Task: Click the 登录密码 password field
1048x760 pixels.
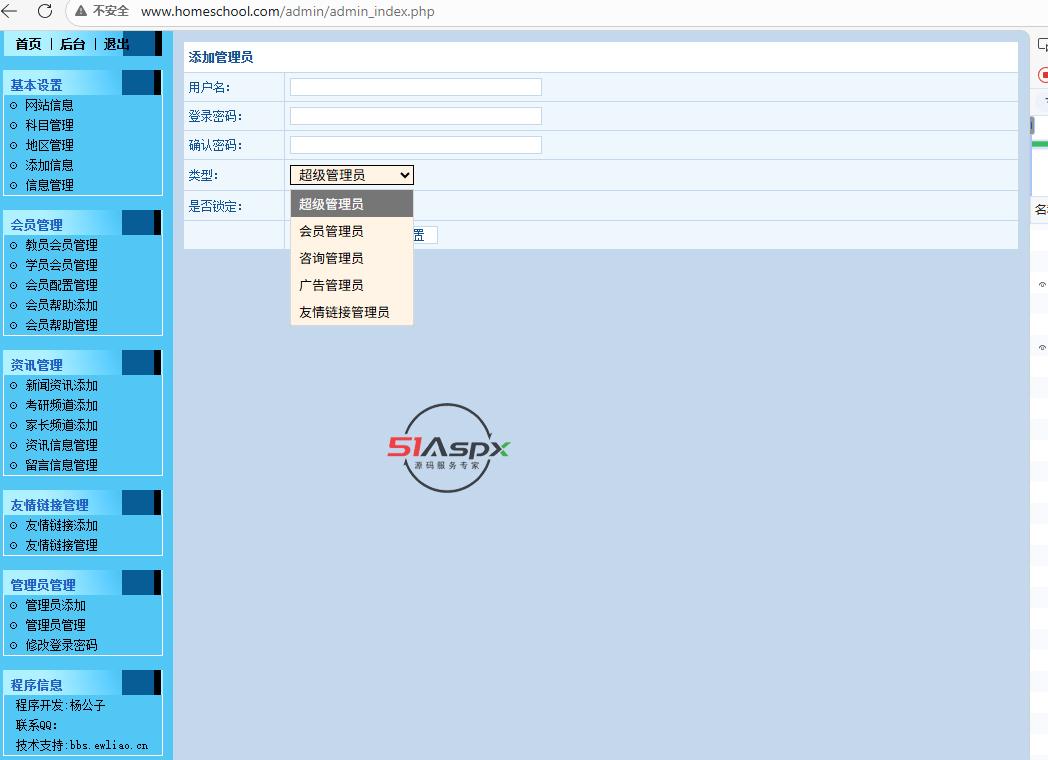Action: 416,116
